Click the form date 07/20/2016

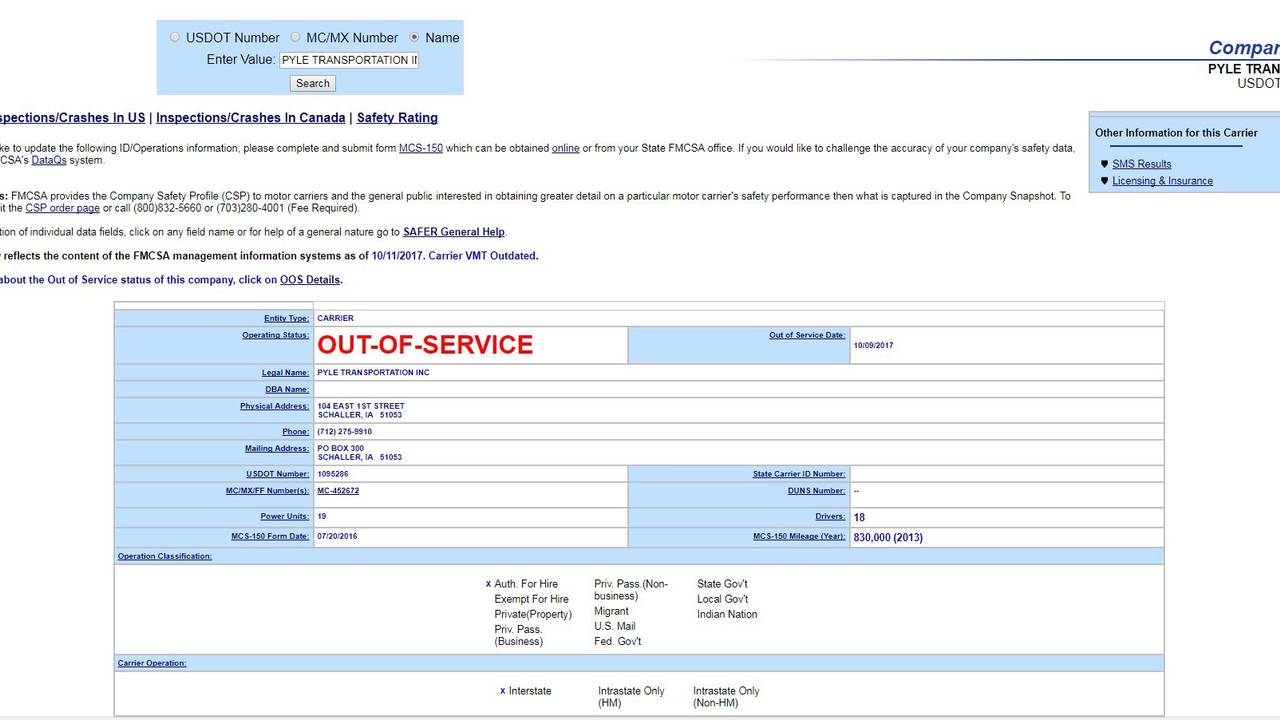(x=337, y=536)
